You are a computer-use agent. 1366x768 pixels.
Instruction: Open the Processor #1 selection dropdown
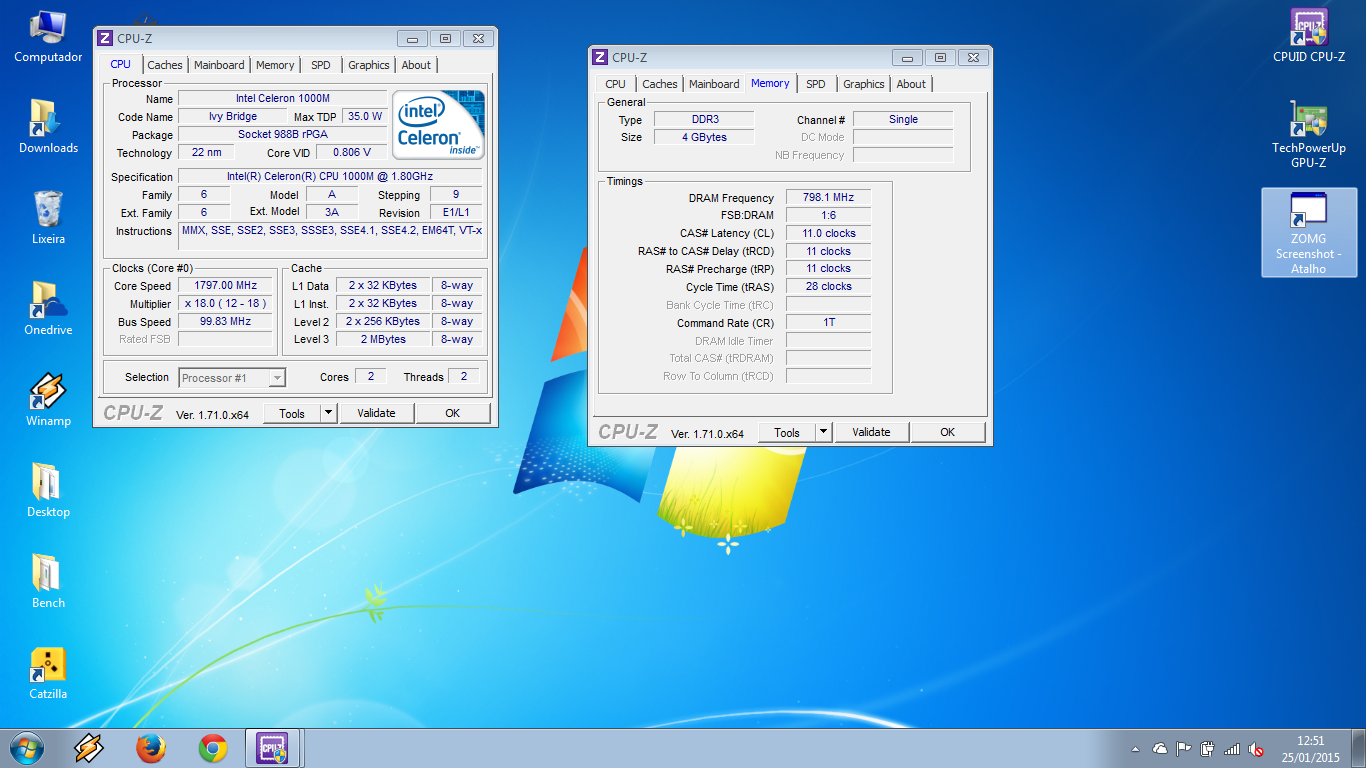(x=232, y=377)
